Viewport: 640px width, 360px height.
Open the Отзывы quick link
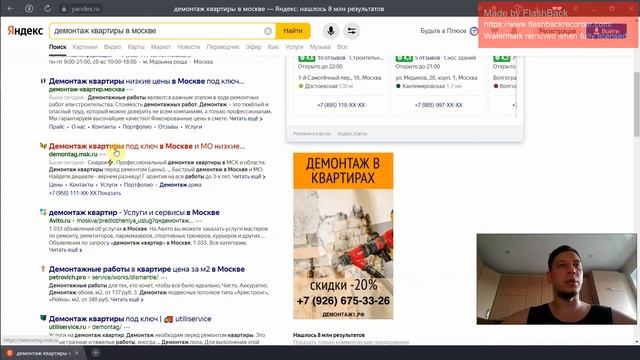[x=168, y=127]
